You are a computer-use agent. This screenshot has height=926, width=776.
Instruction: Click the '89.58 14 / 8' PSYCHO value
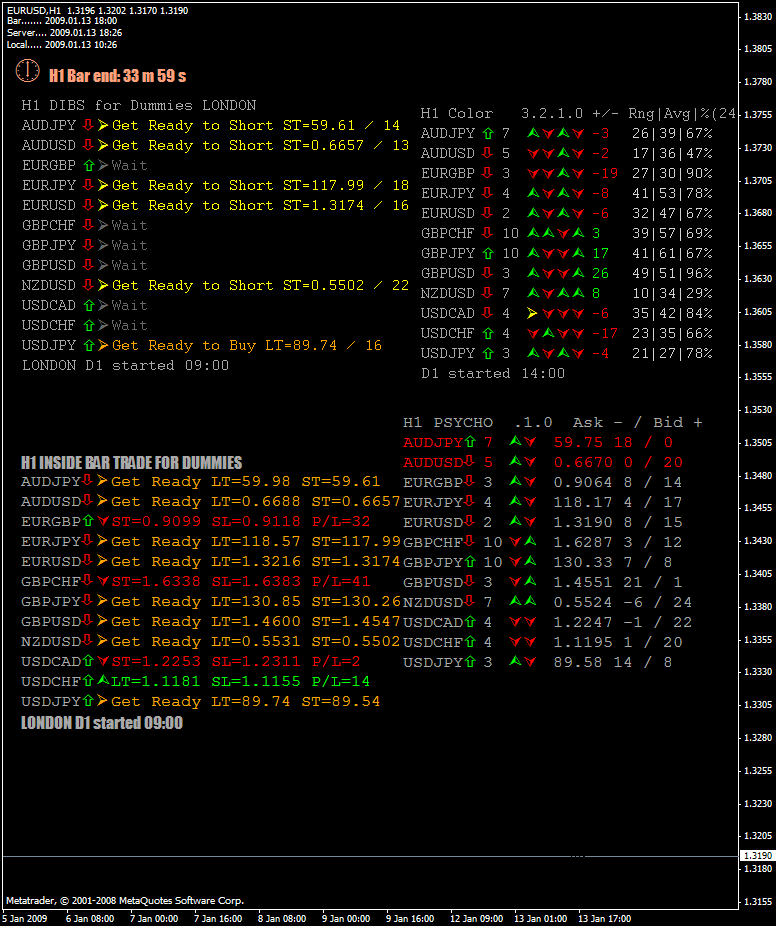613,662
